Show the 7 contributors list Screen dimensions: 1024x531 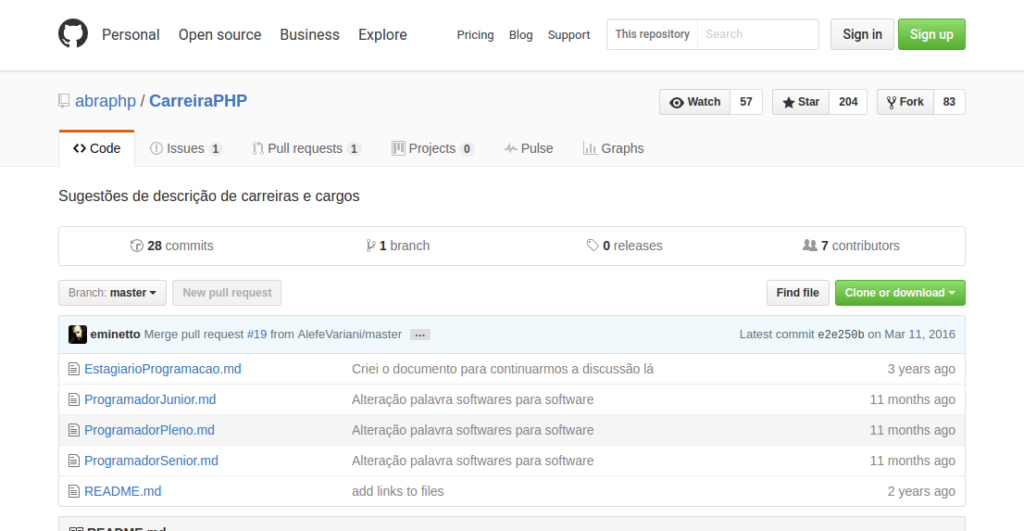pyautogui.click(x=851, y=246)
